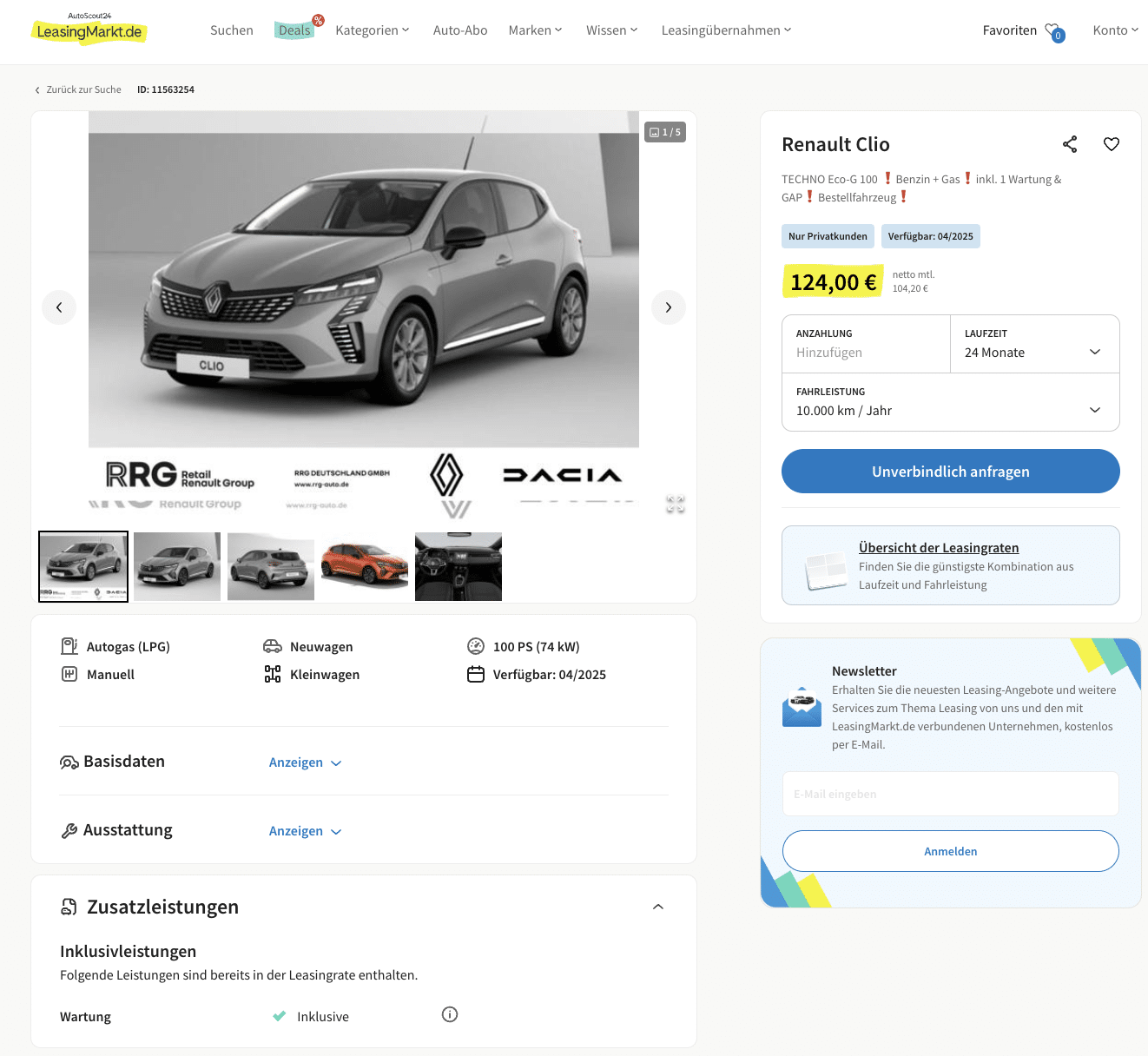The width and height of the screenshot is (1148, 1056).
Task: Click the Manuell gearbox icon
Action: click(69, 674)
